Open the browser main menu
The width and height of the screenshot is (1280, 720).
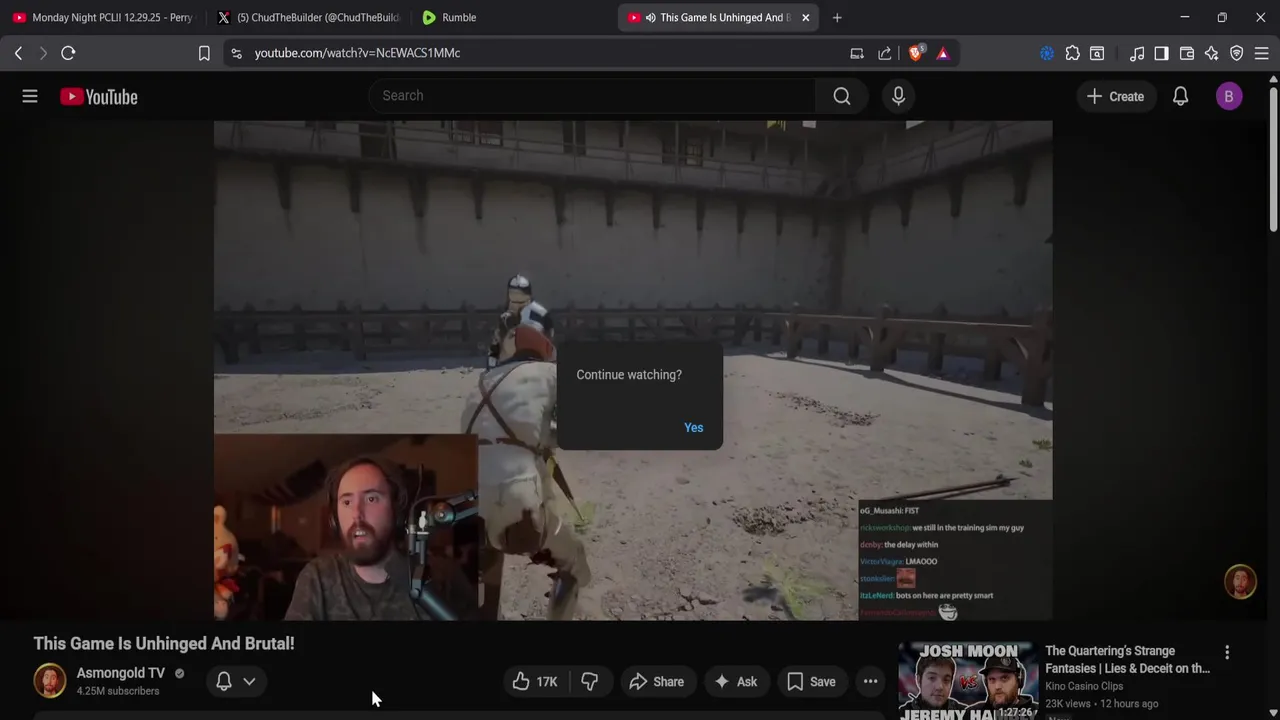[1261, 53]
